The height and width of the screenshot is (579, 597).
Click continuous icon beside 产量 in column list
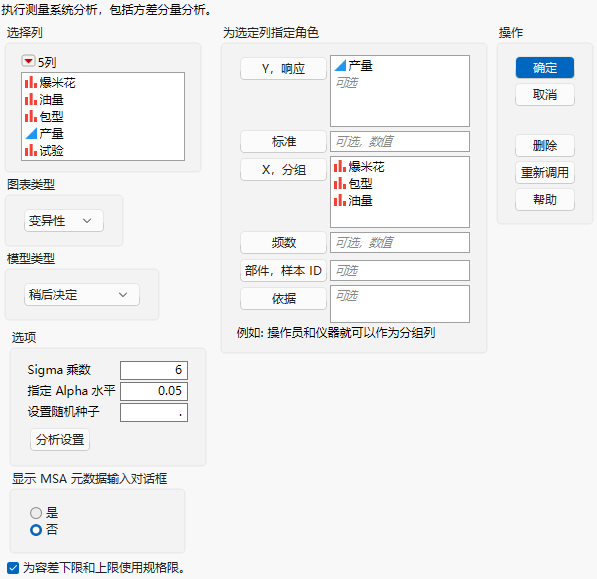point(31,134)
